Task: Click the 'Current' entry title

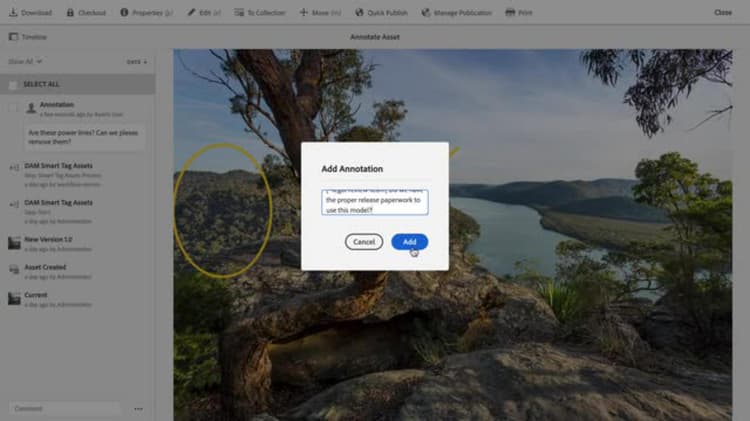Action: pyautogui.click(x=36, y=295)
